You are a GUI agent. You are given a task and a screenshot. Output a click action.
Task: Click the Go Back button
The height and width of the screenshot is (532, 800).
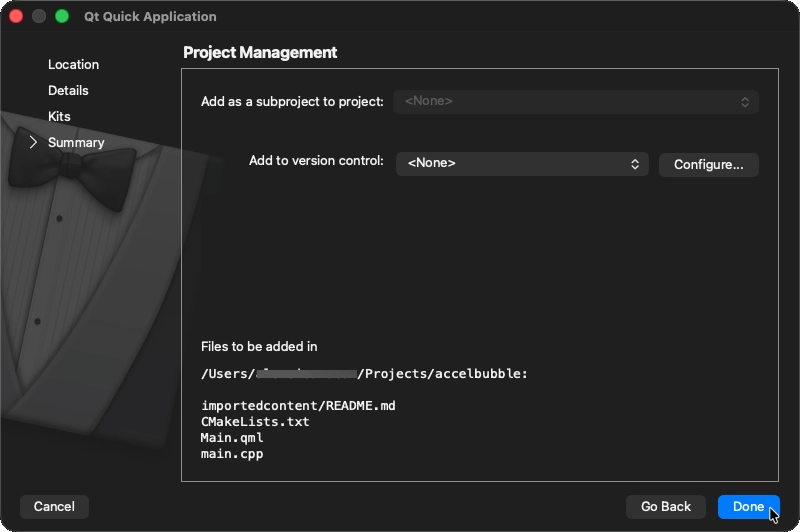[x=665, y=506]
